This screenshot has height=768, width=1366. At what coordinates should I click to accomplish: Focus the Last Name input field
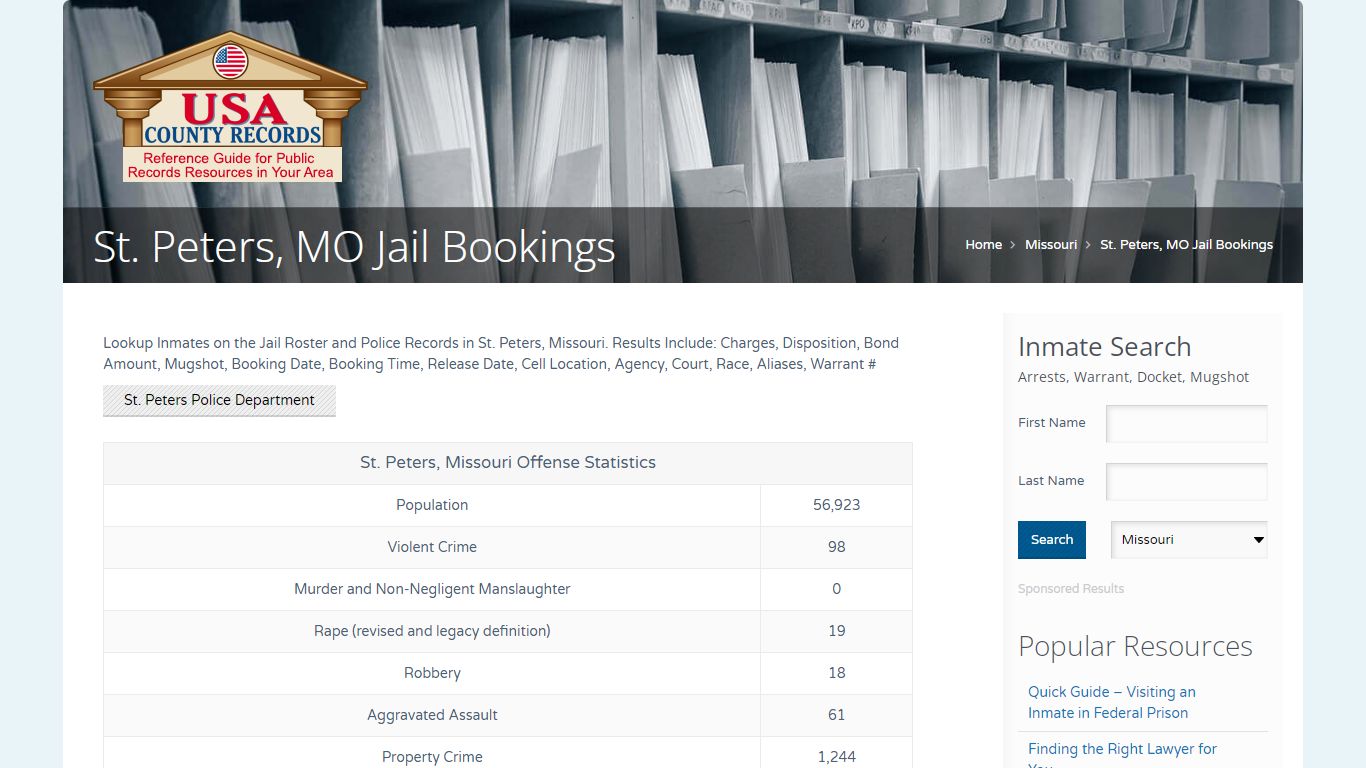(1186, 481)
